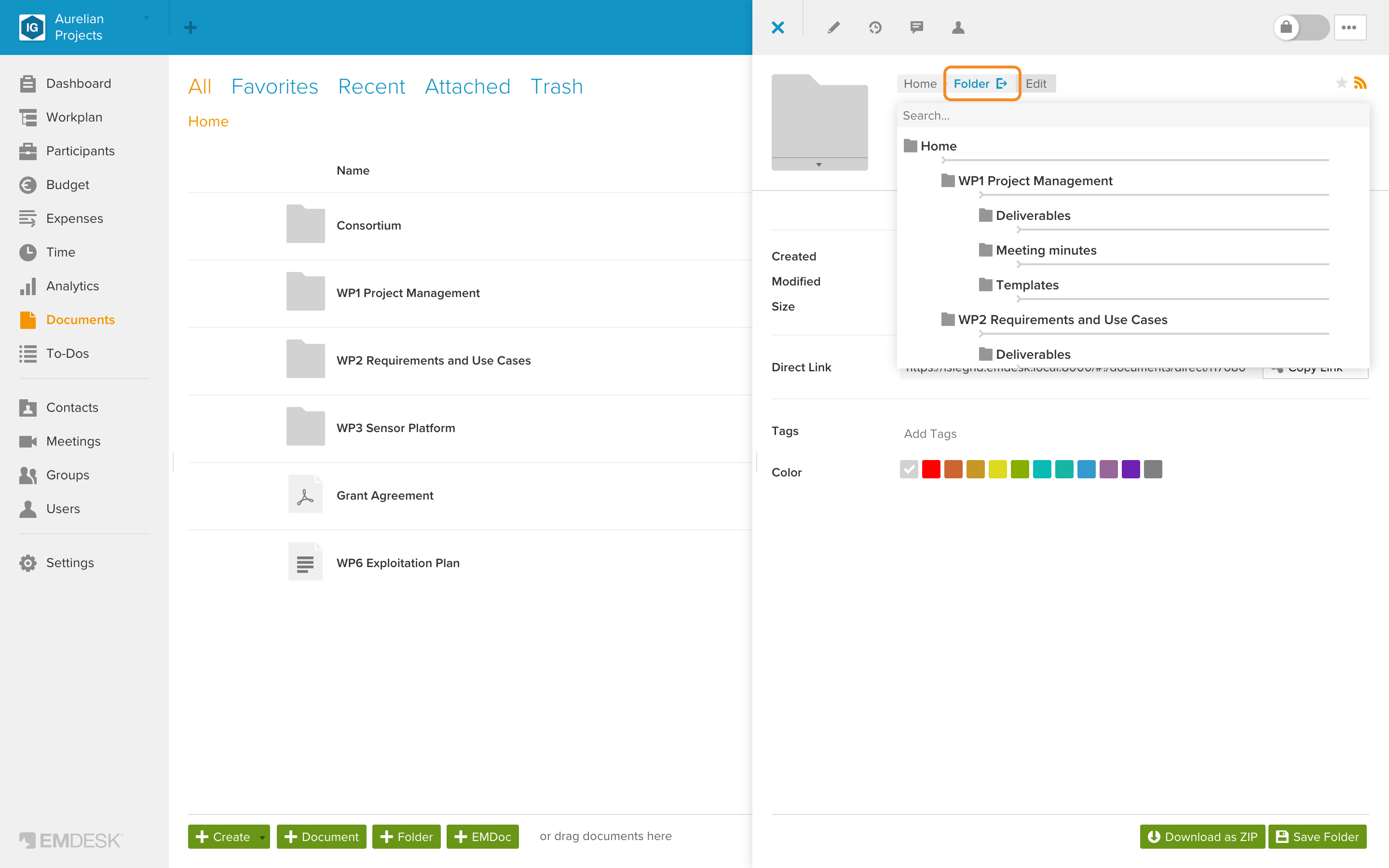The height and width of the screenshot is (868, 1389).
Task: Click the folder search field
Action: (x=1132, y=116)
